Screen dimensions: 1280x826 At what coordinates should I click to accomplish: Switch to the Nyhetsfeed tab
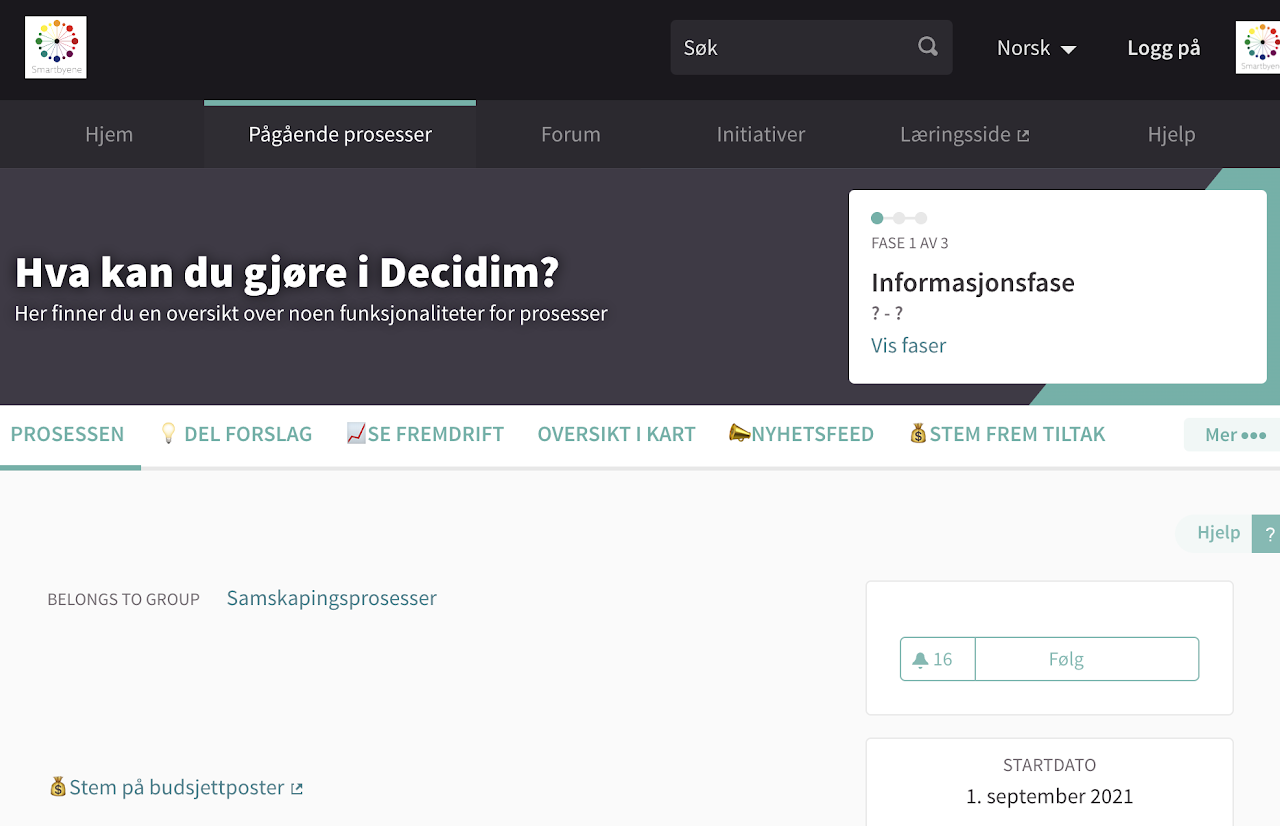(x=802, y=434)
